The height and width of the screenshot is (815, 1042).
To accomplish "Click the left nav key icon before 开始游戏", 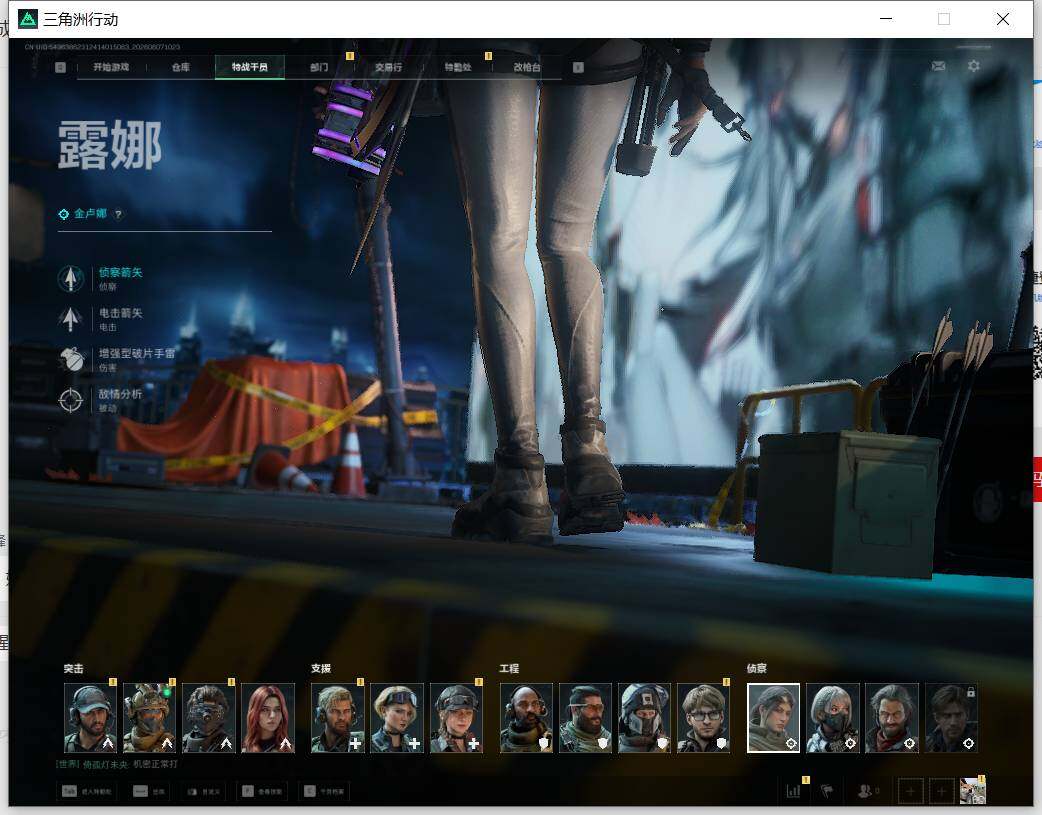I will point(60,67).
